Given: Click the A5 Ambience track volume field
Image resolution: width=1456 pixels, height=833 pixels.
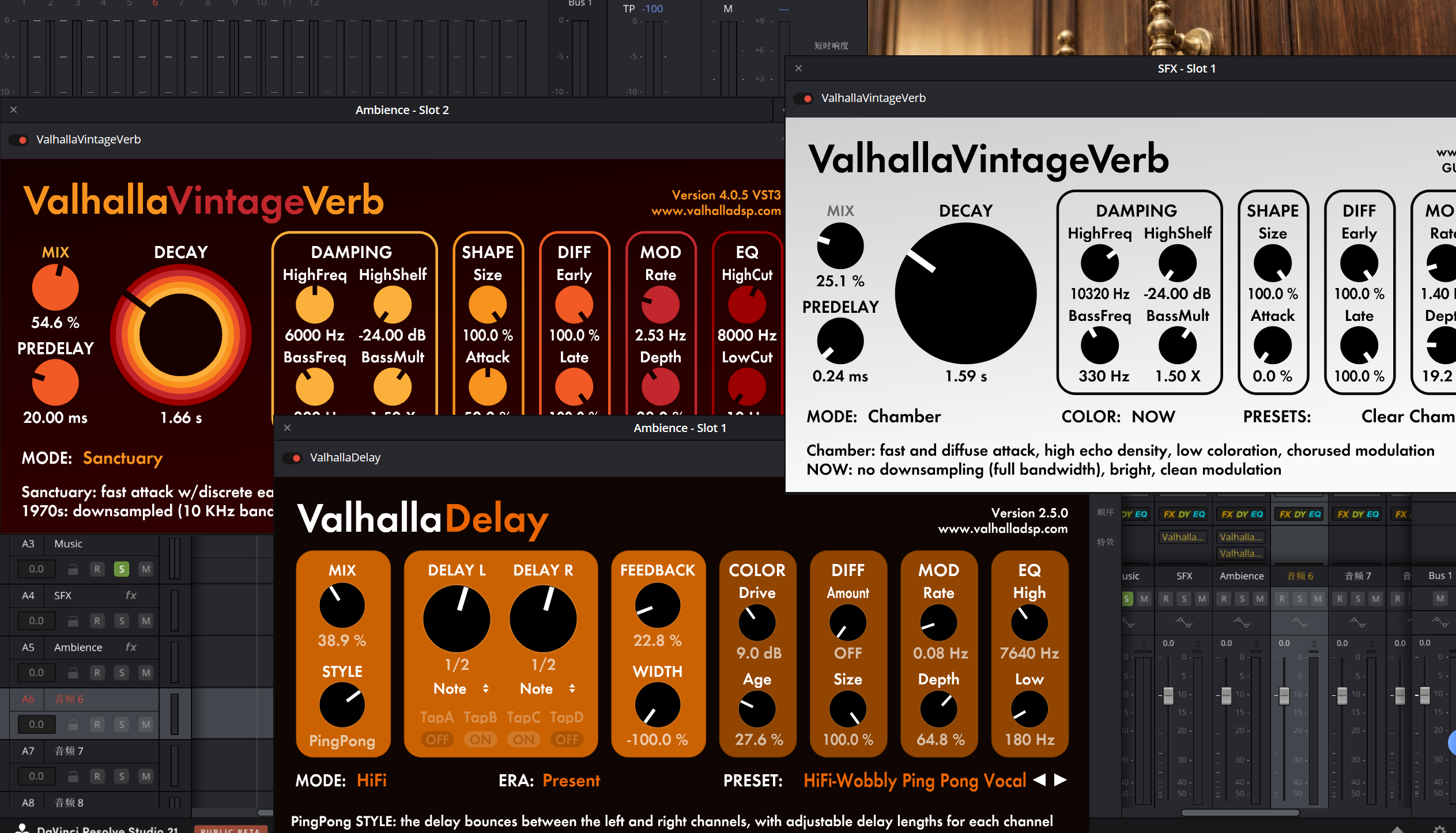Looking at the screenshot, I should coord(36,673).
